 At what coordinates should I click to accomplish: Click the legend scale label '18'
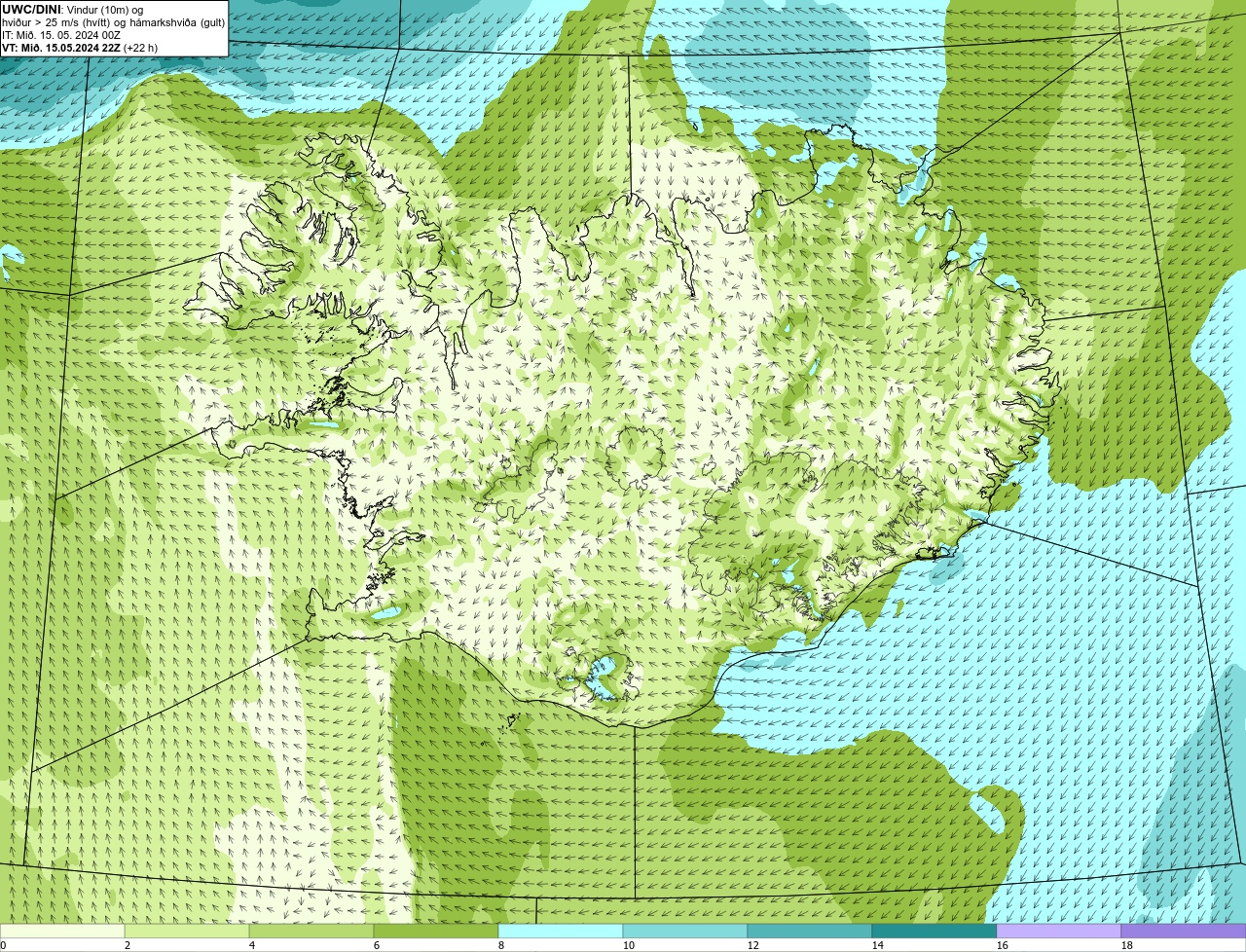(1127, 945)
